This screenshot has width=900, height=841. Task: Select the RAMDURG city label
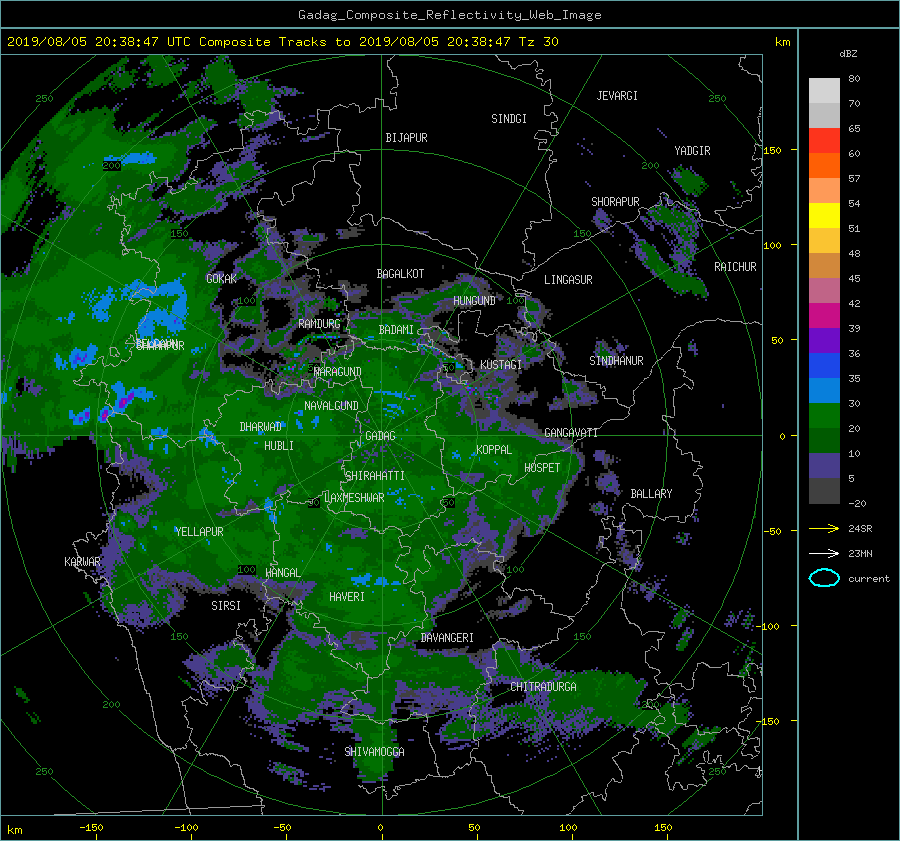click(319, 324)
